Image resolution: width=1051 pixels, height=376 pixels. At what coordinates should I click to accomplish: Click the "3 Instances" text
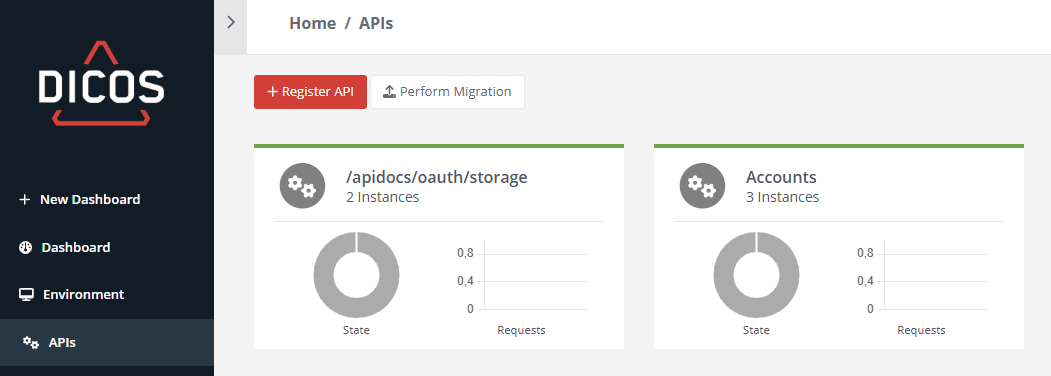click(782, 198)
